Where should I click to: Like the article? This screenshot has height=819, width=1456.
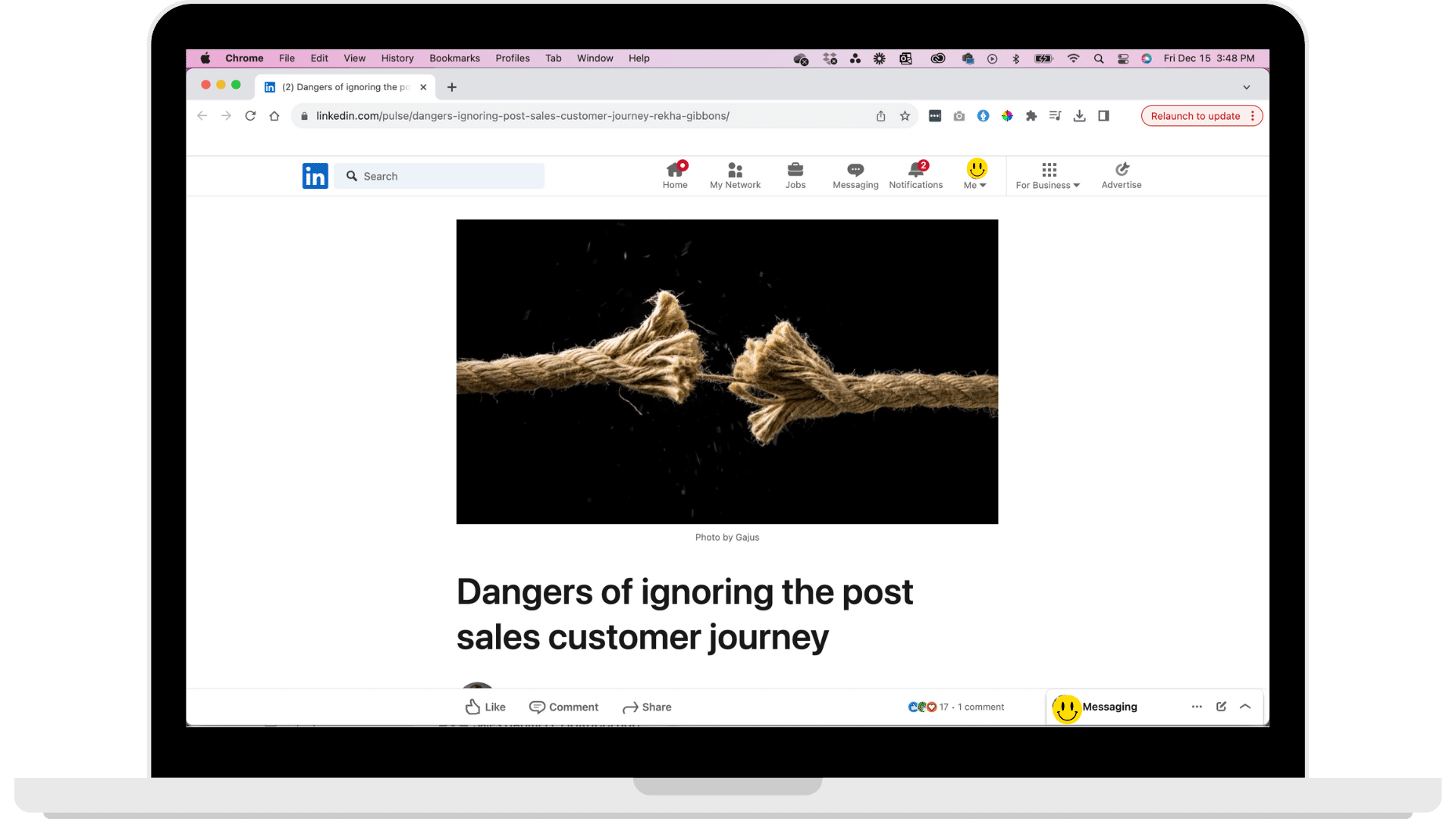point(485,707)
